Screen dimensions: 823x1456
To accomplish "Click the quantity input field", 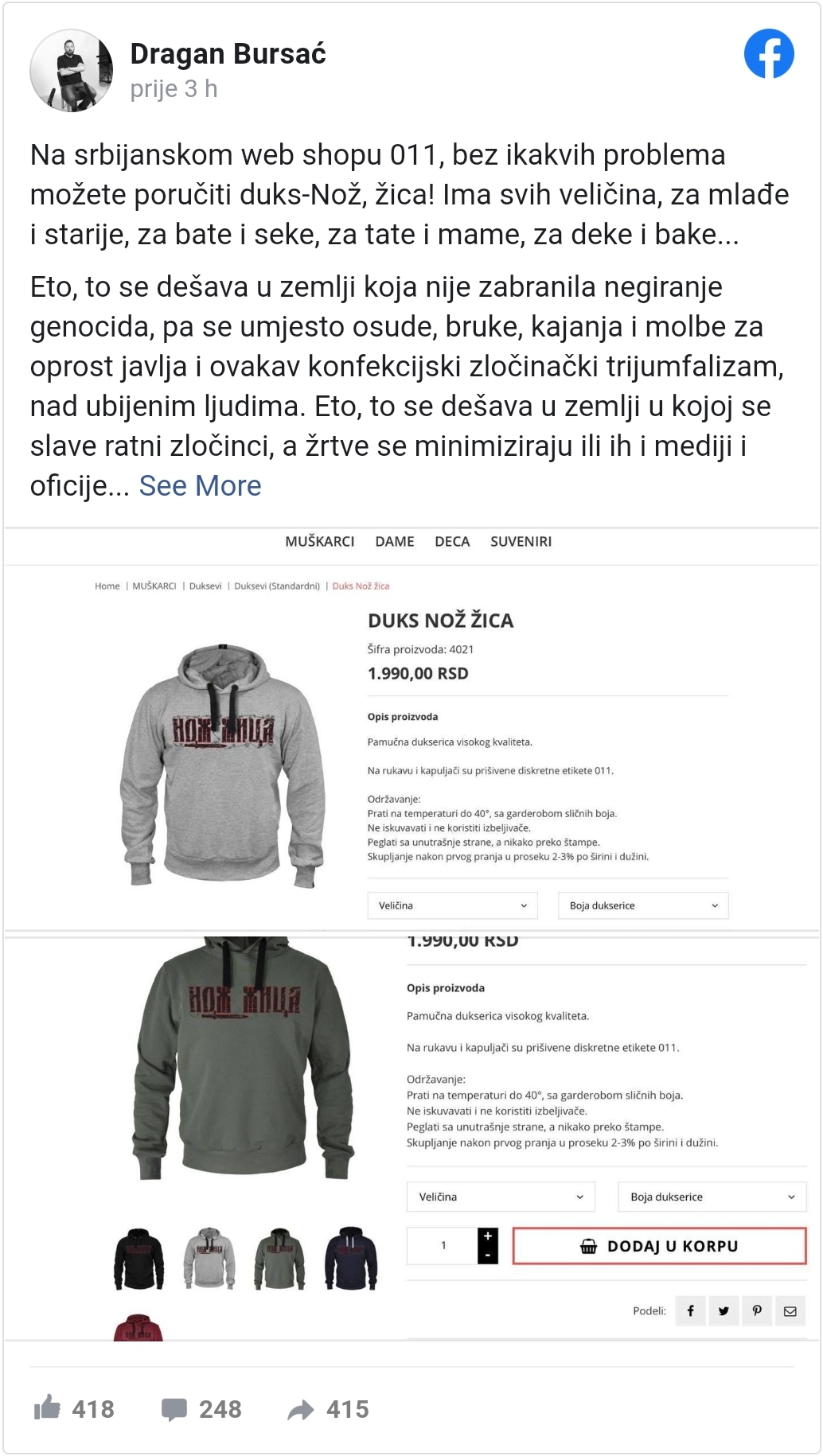I will click(x=443, y=1246).
